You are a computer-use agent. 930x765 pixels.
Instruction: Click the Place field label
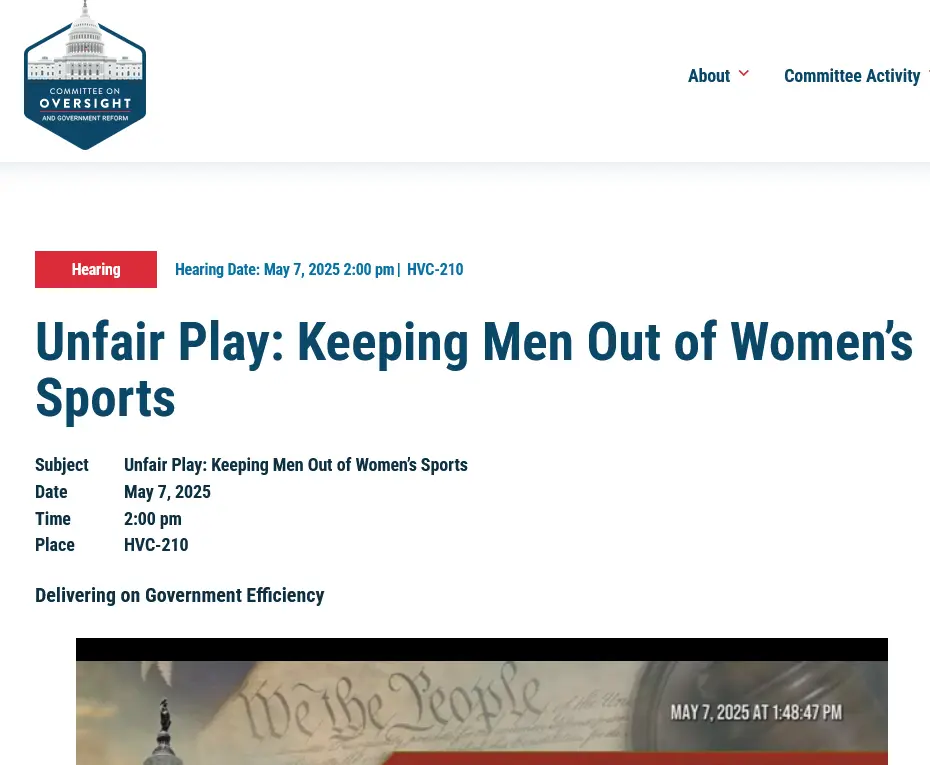55,545
